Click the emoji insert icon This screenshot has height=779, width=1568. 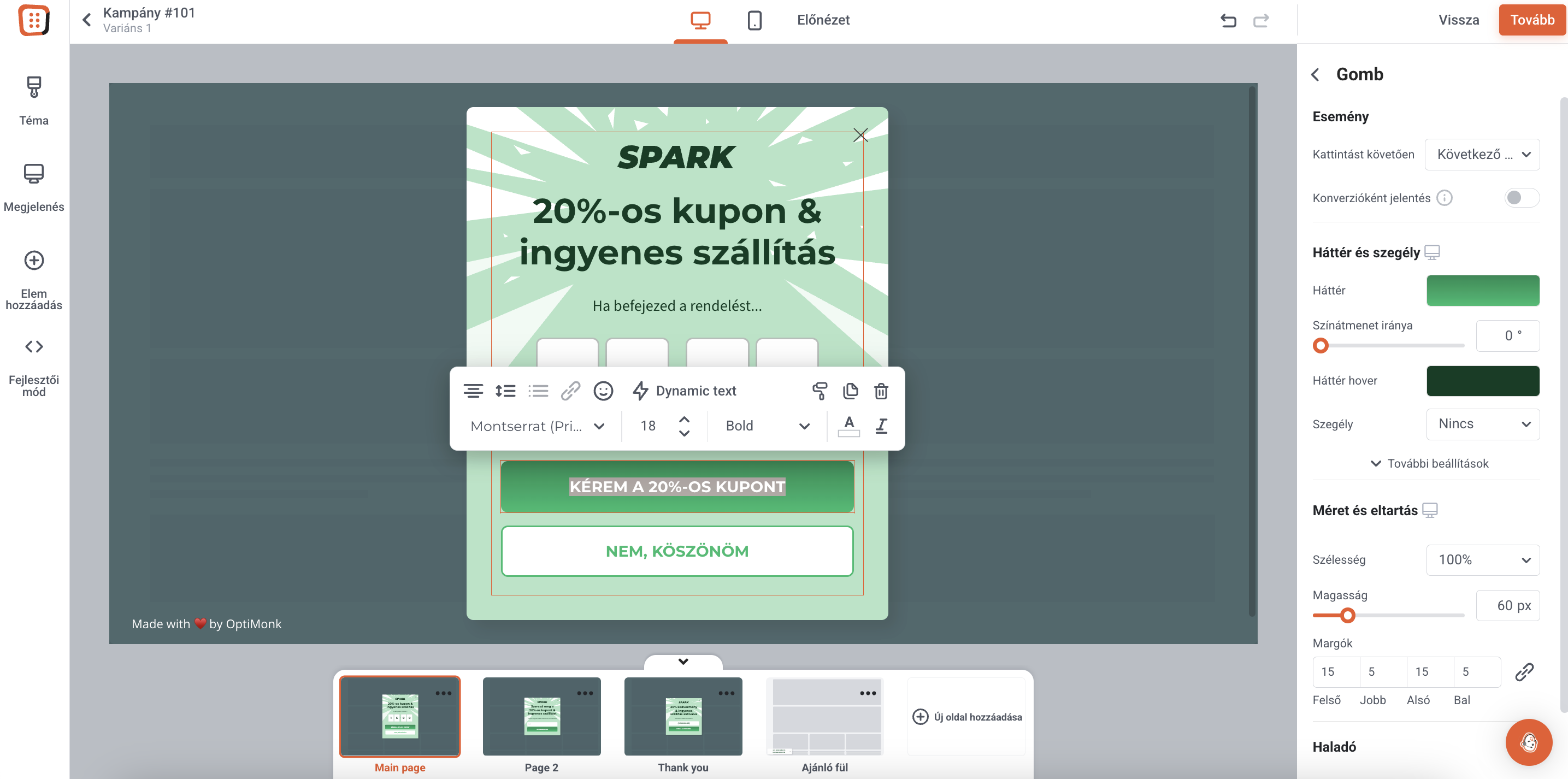click(603, 391)
